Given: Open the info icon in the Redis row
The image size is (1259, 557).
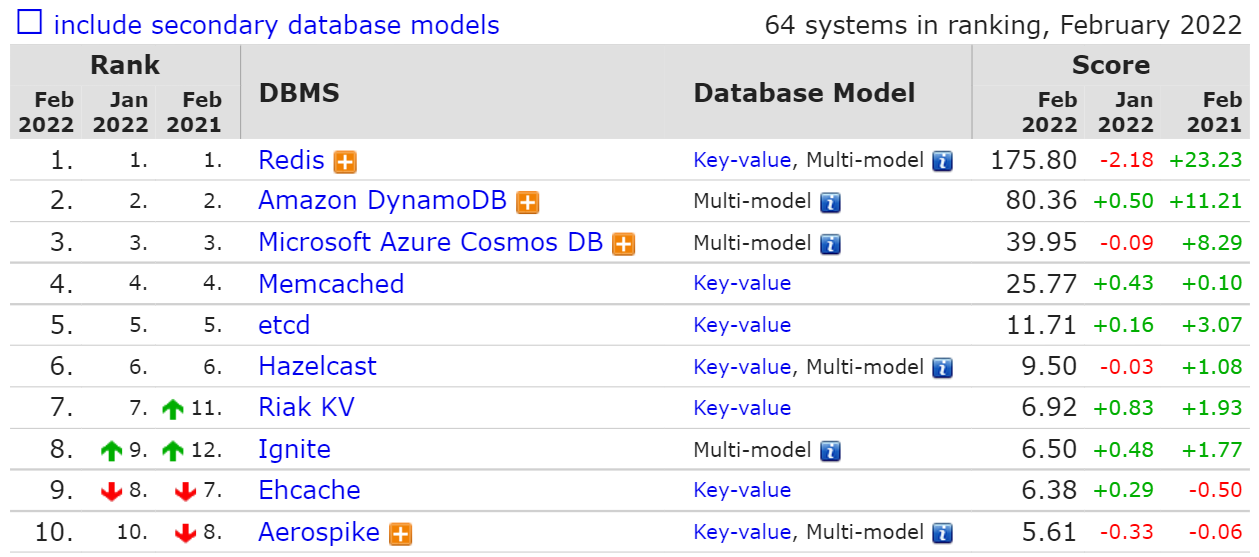Looking at the screenshot, I should point(942,161).
